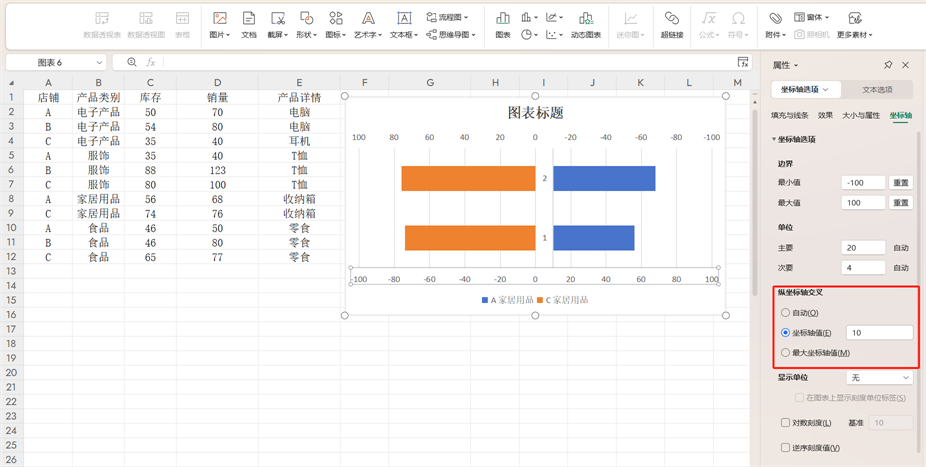This screenshot has height=467, width=926.
Task: Click the 艺术字 (WordArt) icon
Action: [368, 19]
